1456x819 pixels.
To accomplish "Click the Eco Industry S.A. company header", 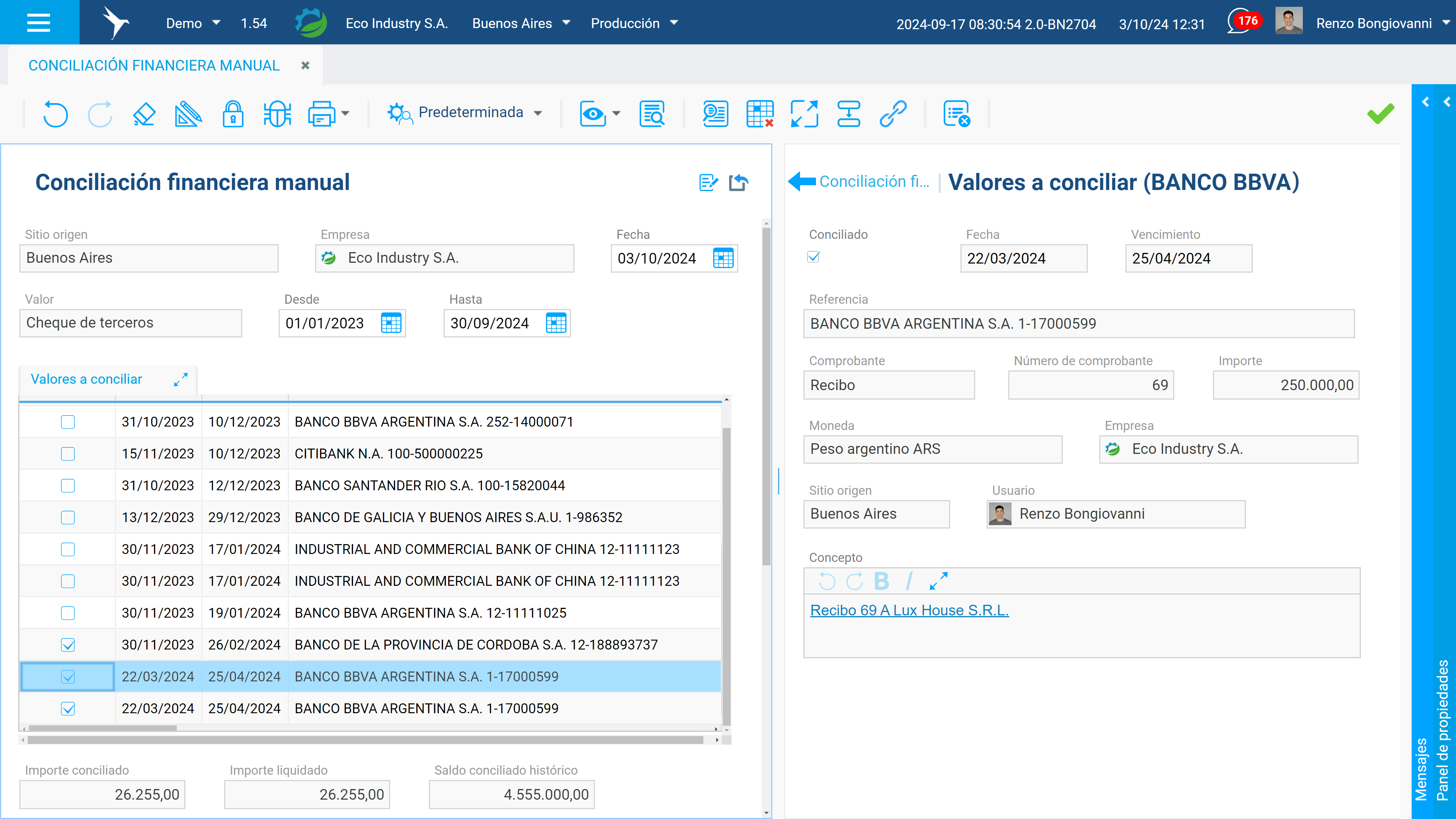I will (396, 23).
